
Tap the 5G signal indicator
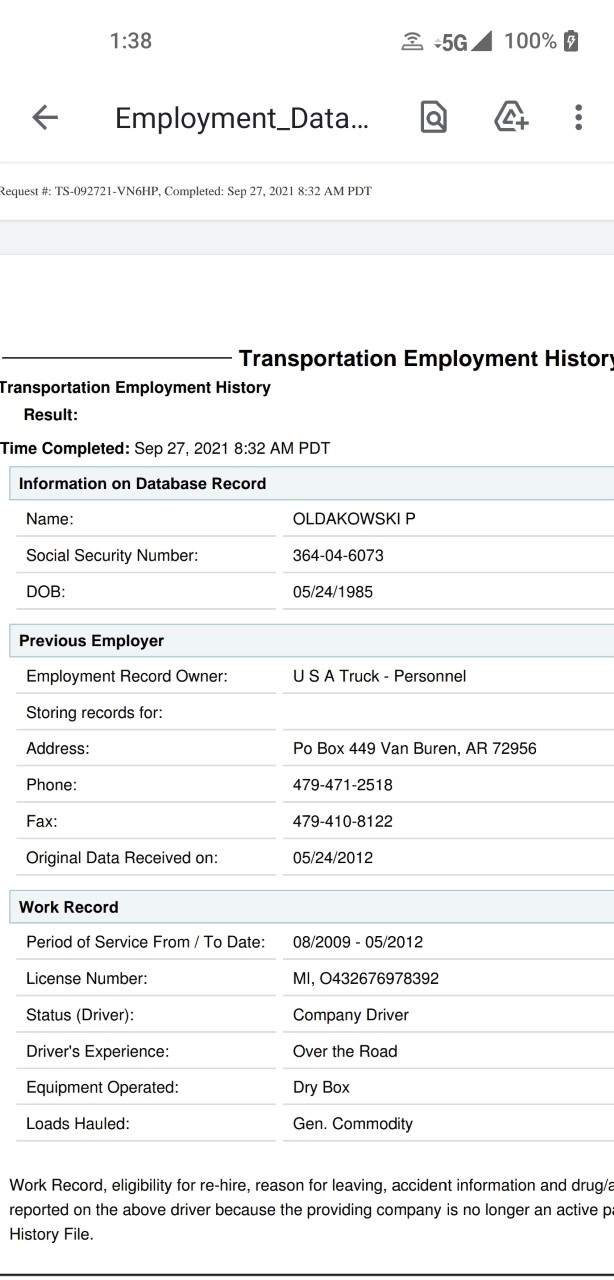[464, 42]
